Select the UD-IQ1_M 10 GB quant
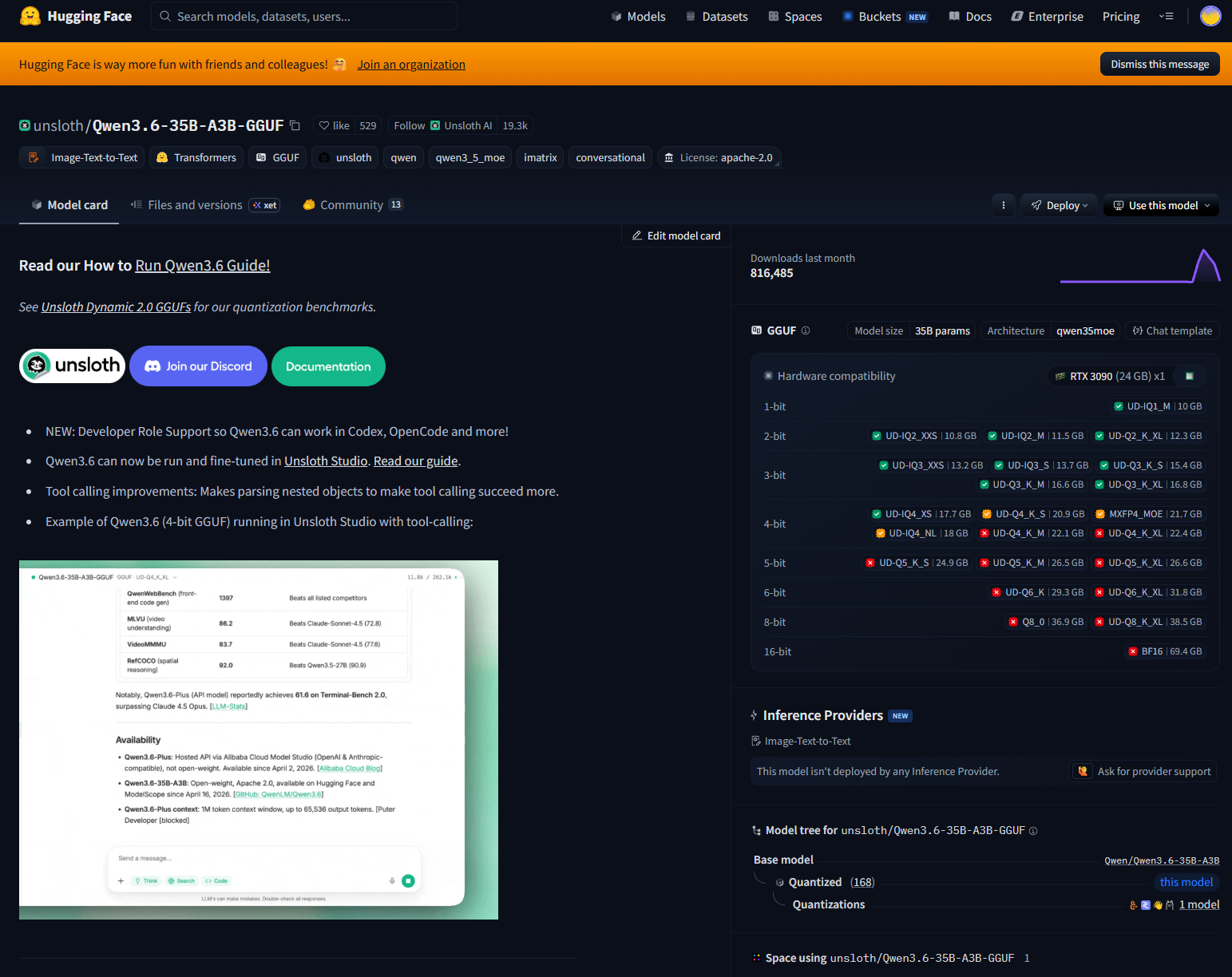Viewport: 1232px width, 977px height. 1158,406
